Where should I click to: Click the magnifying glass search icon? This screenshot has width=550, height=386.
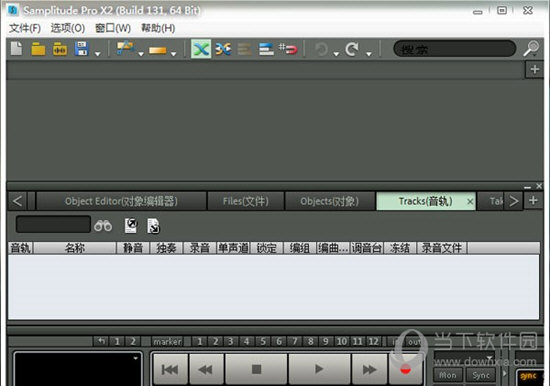(x=531, y=48)
